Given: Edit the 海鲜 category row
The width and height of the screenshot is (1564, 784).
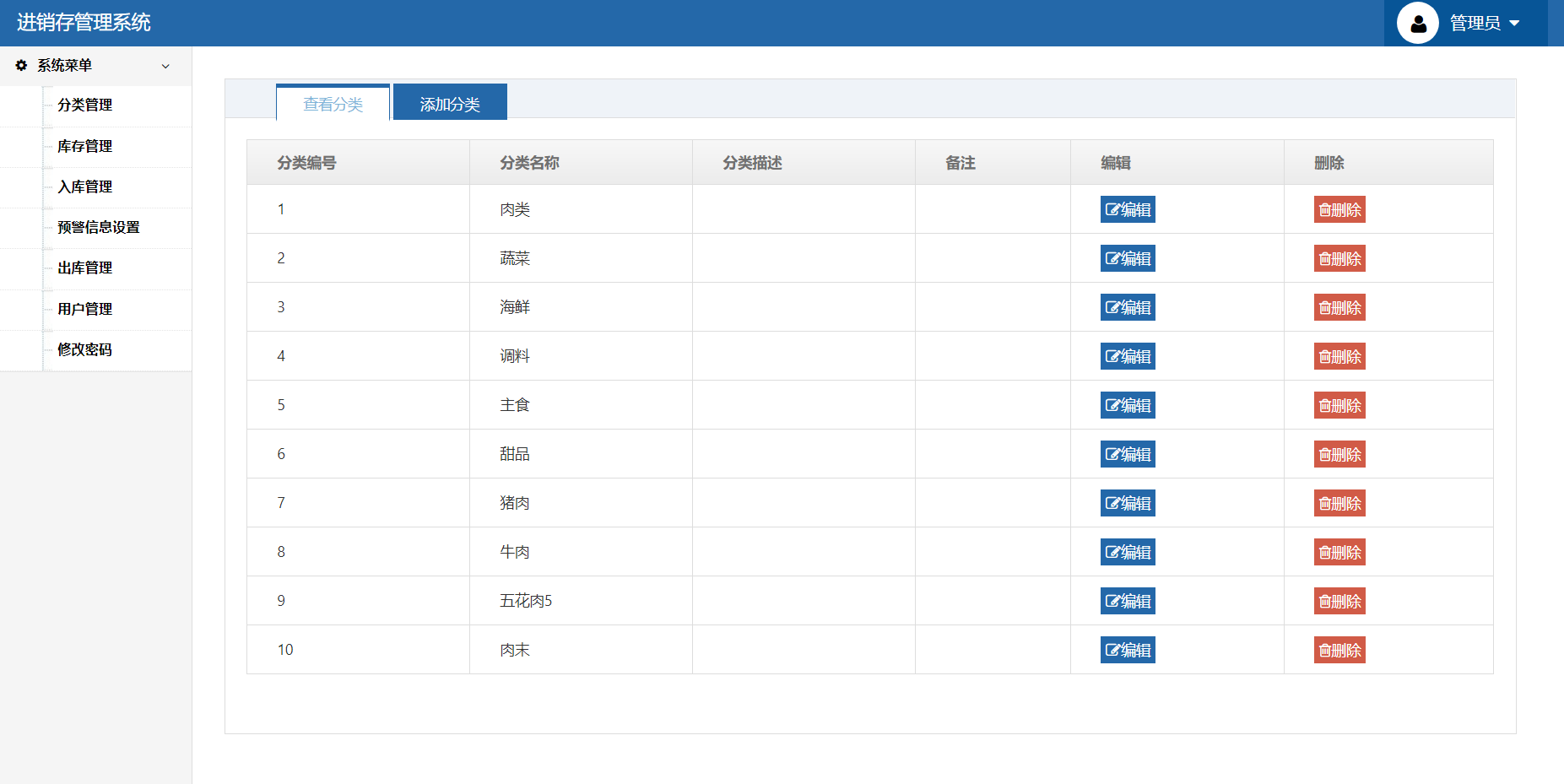Looking at the screenshot, I should click(1128, 307).
